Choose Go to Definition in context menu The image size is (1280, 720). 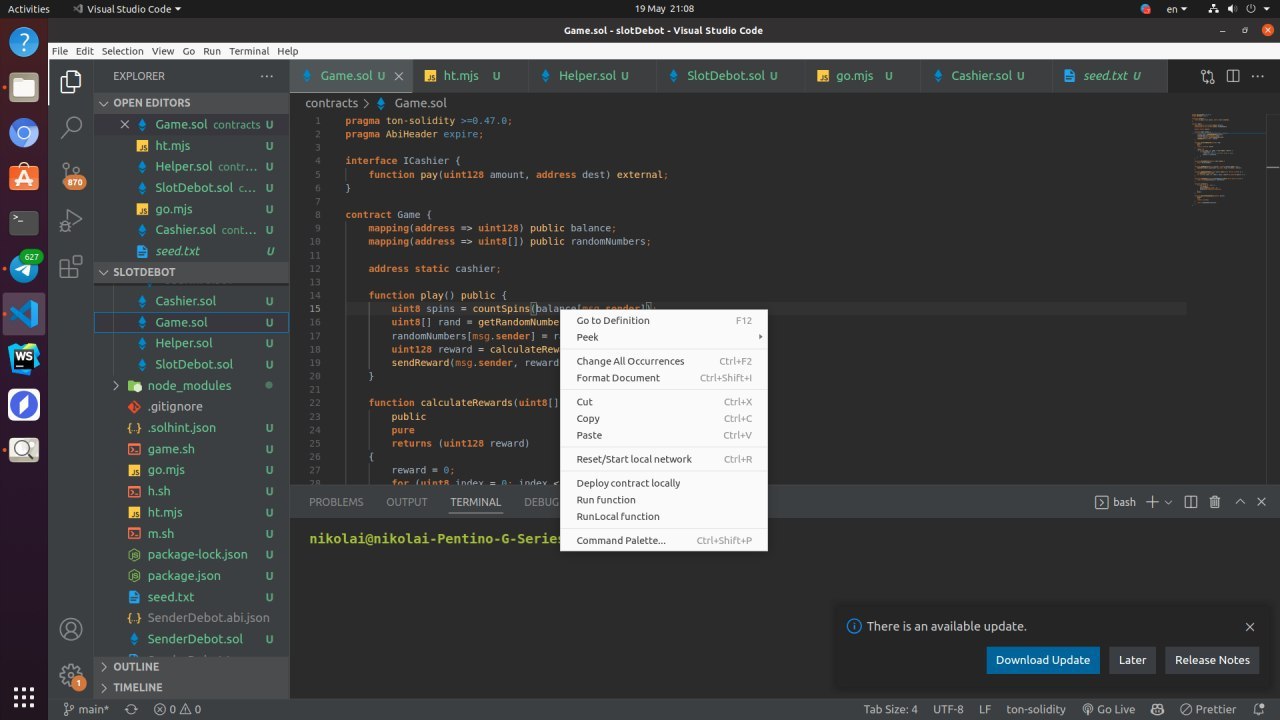(613, 321)
